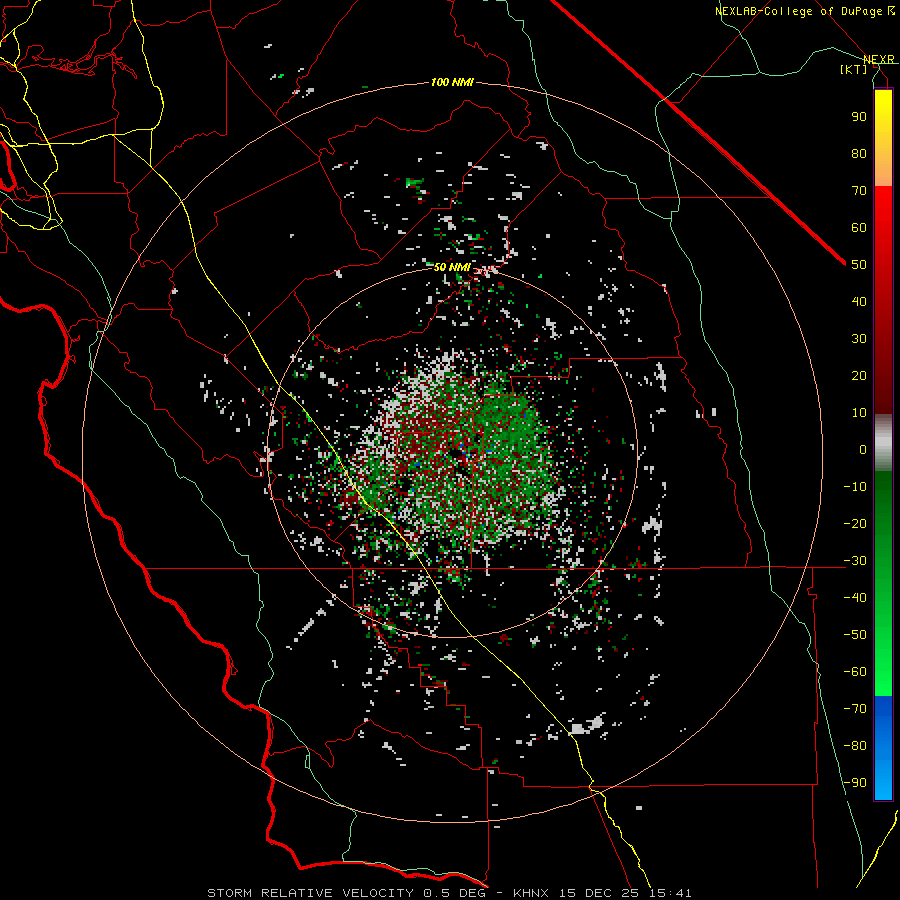Image resolution: width=900 pixels, height=900 pixels.
Task: Click the -10 value on velocity scale
Action: (x=855, y=487)
